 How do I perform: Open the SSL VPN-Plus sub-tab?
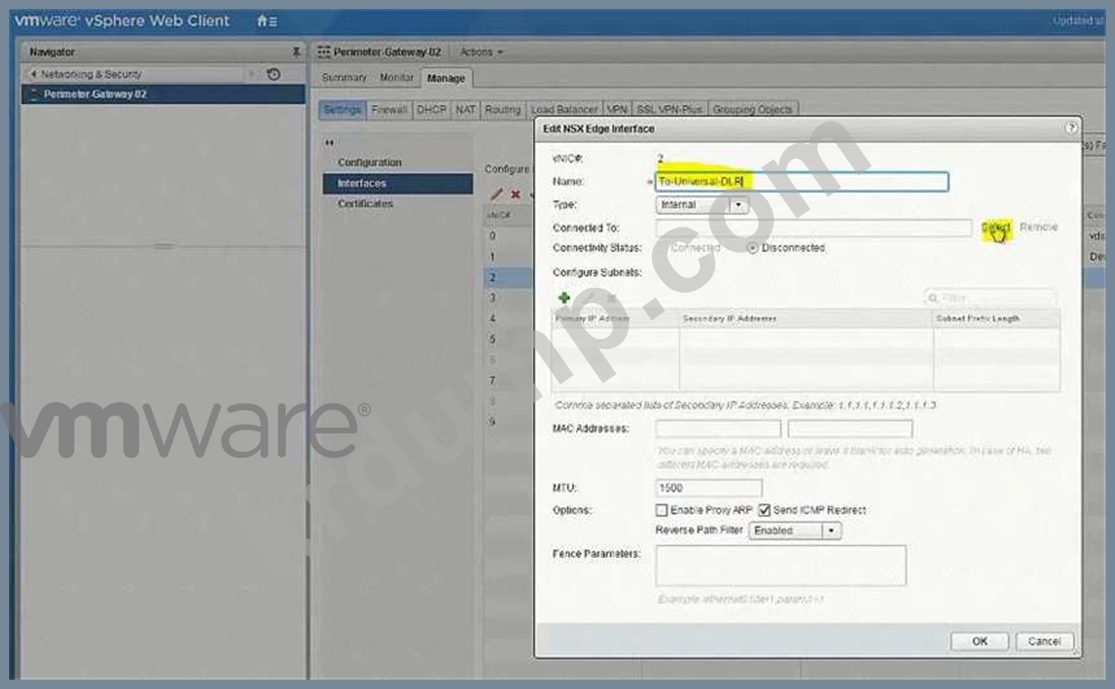(x=669, y=110)
